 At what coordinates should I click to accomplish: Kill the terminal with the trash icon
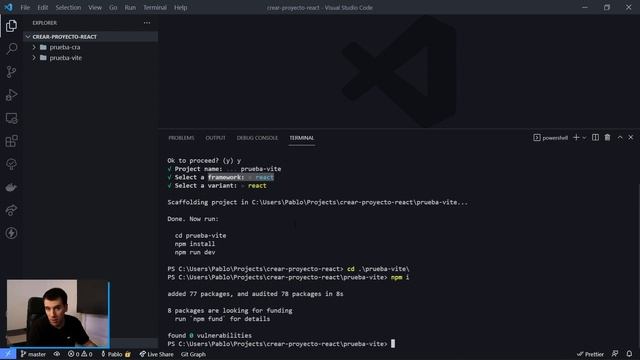click(x=607, y=138)
